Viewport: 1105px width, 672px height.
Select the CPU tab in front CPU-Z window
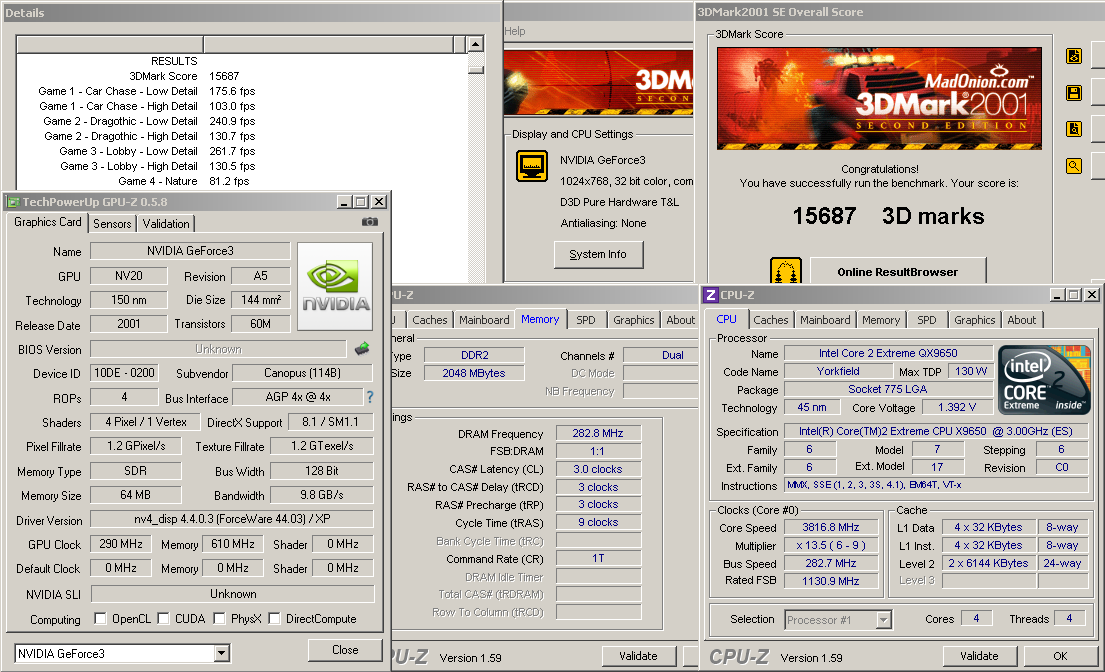tap(727, 319)
